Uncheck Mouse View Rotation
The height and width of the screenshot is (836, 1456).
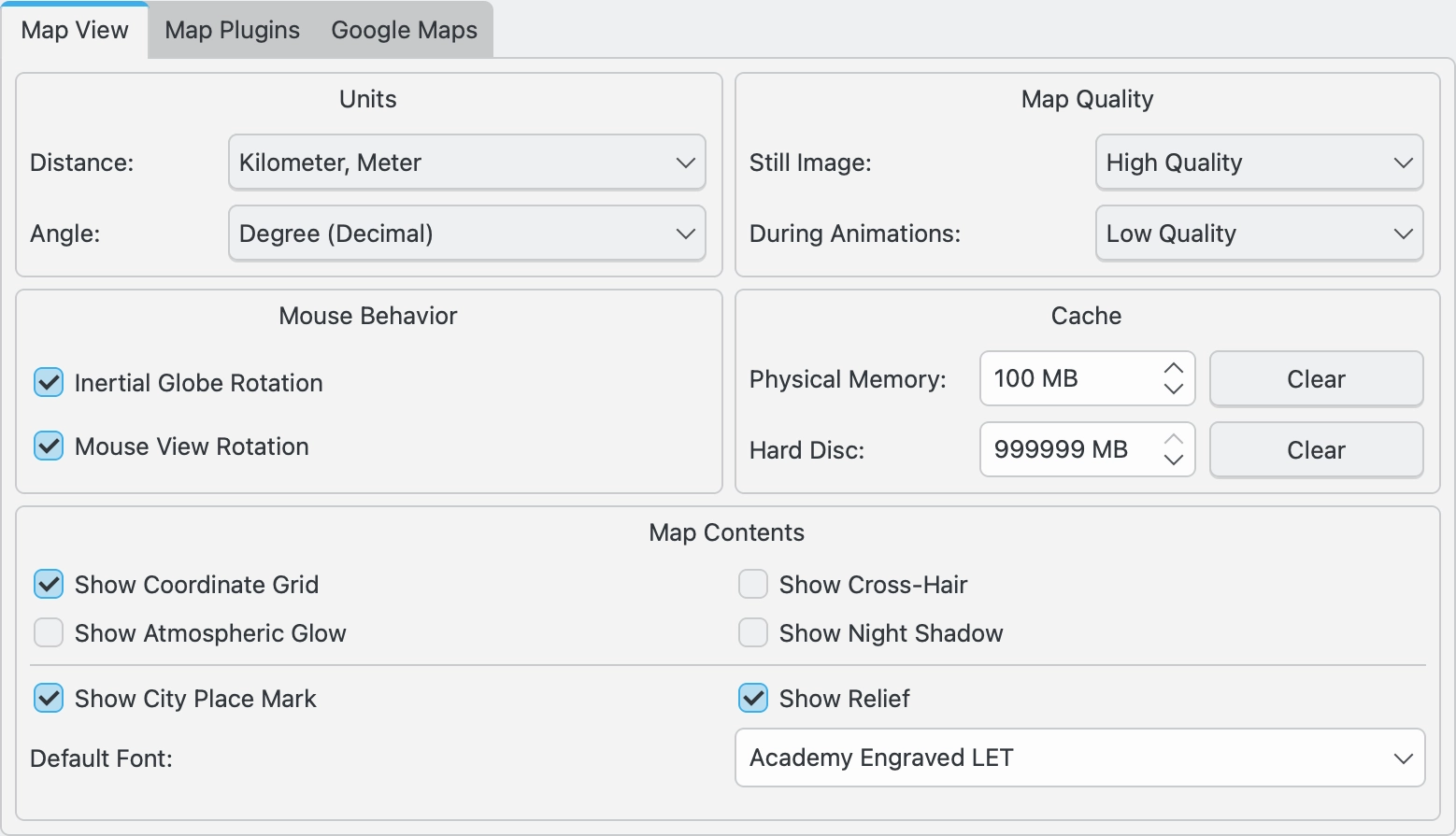pyautogui.click(x=49, y=446)
